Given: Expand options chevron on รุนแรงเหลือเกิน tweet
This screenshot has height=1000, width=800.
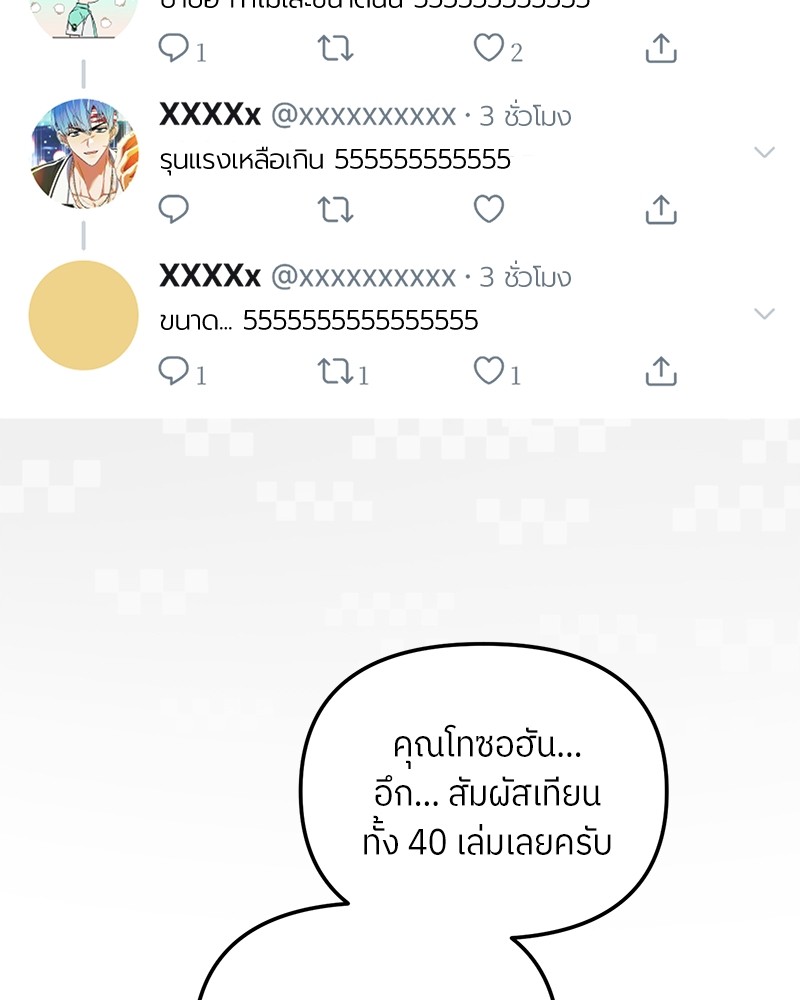Looking at the screenshot, I should click(x=764, y=152).
